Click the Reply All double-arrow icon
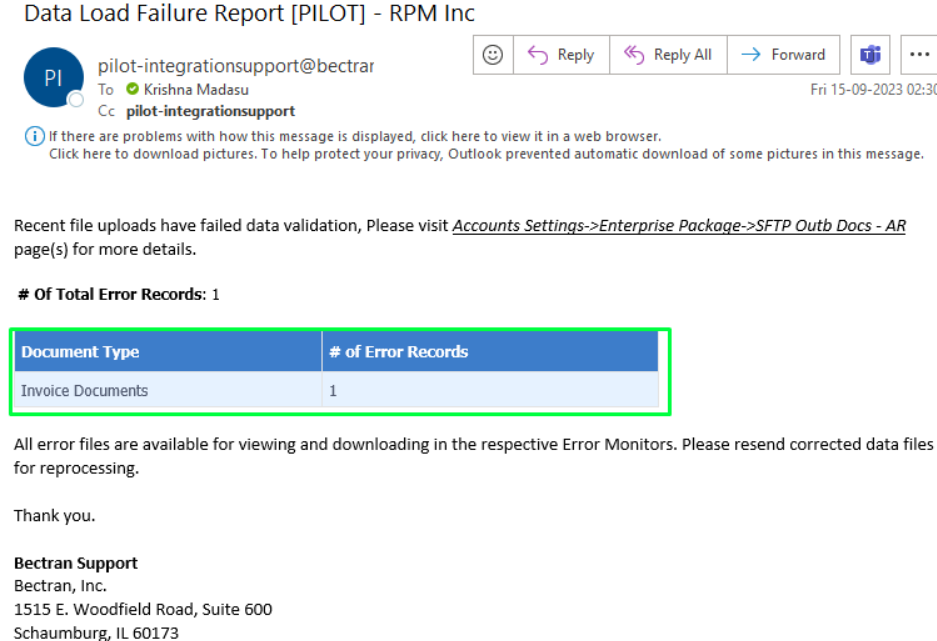The image size is (937, 641). 634,55
